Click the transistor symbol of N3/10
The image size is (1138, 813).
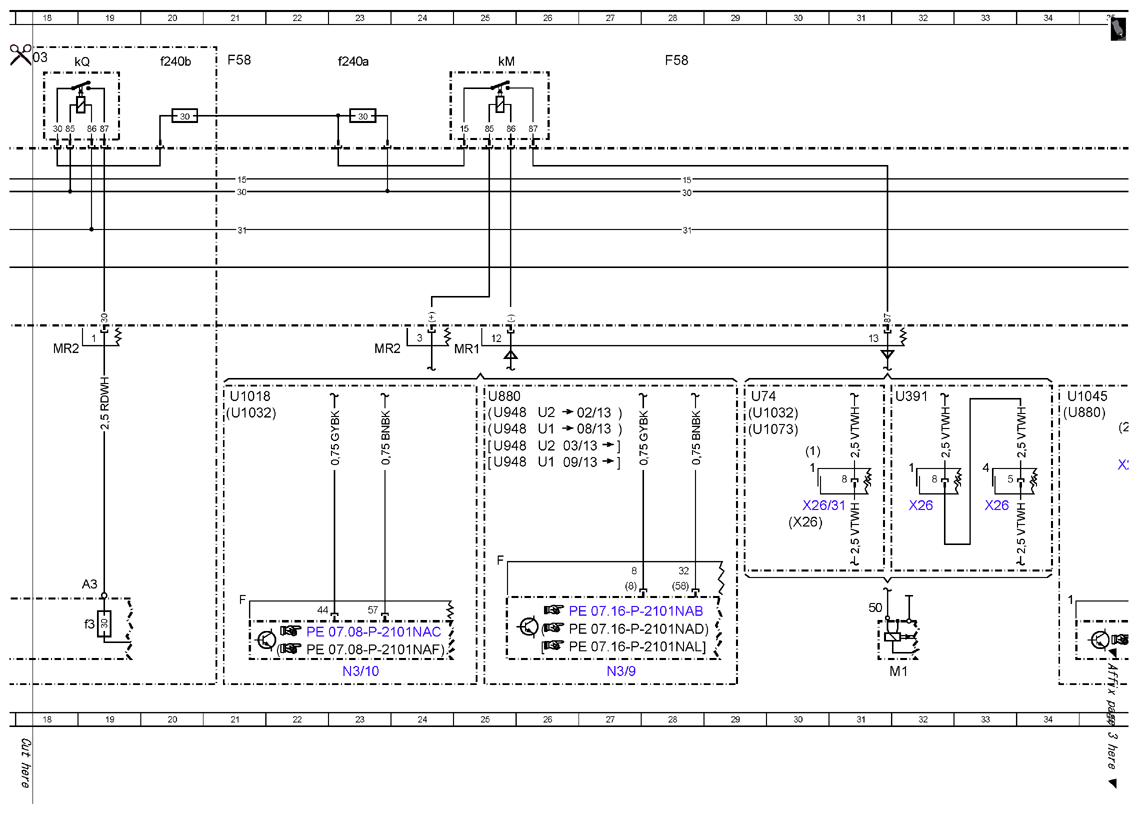click(x=267, y=640)
